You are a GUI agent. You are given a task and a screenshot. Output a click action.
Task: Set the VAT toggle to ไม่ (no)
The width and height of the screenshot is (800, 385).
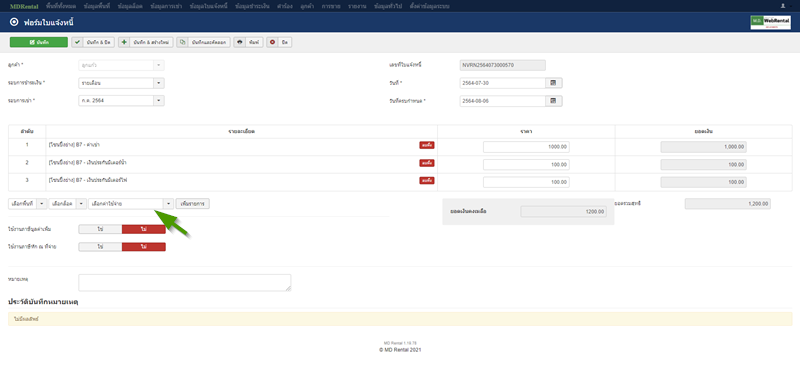click(144, 229)
